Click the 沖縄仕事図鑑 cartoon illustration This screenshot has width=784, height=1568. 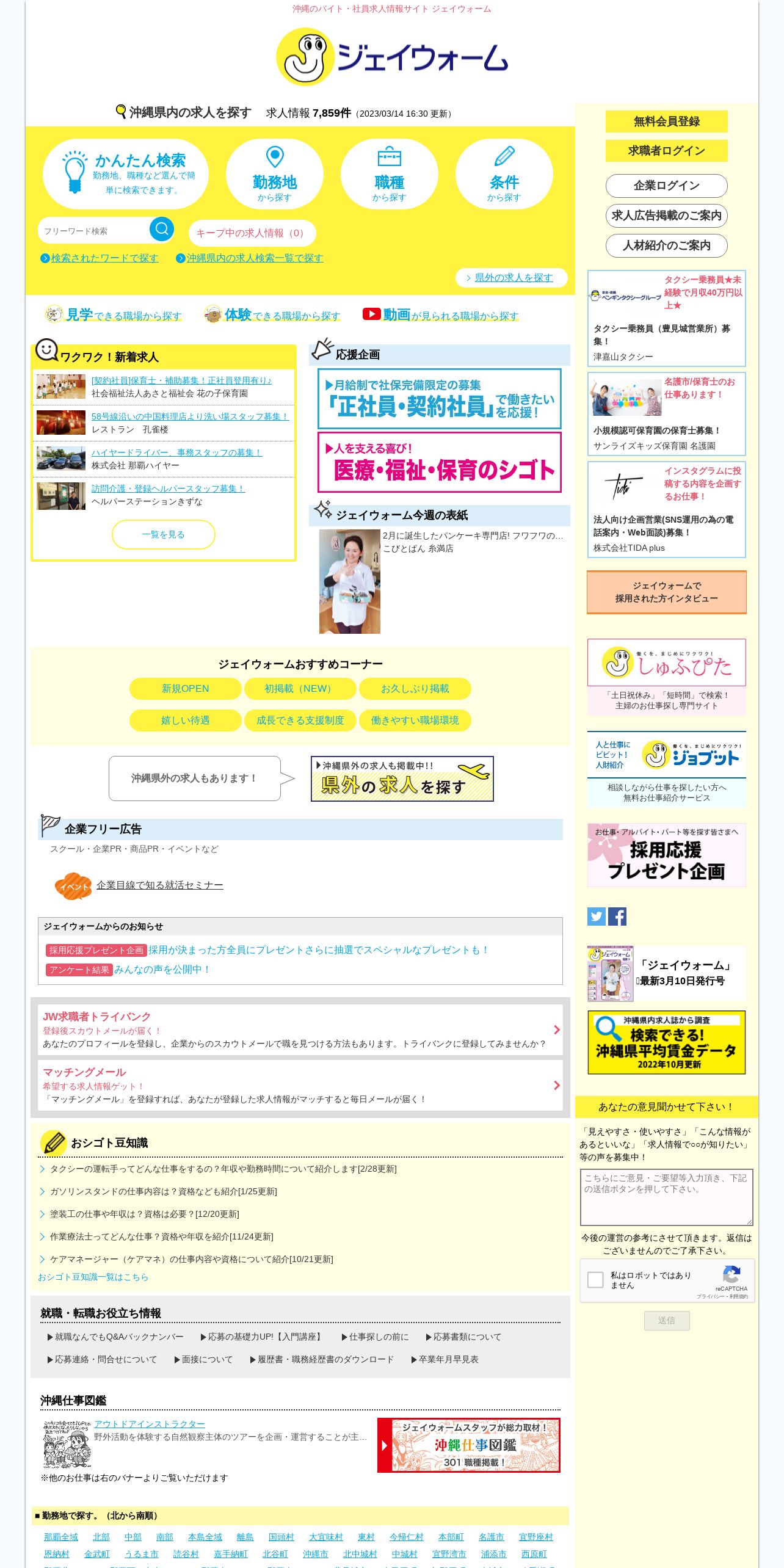tap(67, 1445)
